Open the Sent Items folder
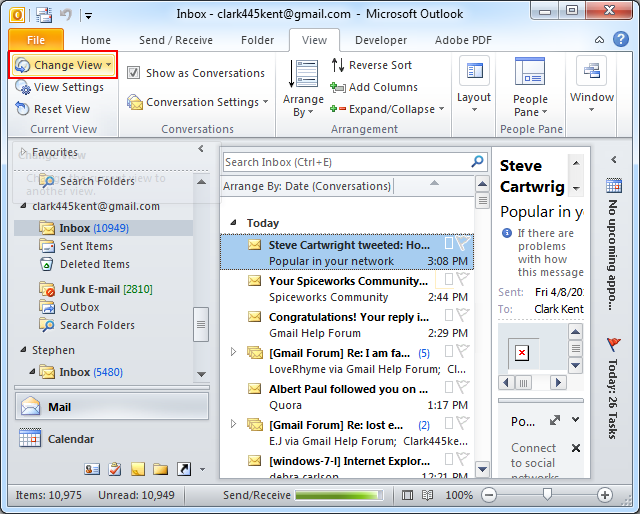This screenshot has height=514, width=640. (x=86, y=246)
